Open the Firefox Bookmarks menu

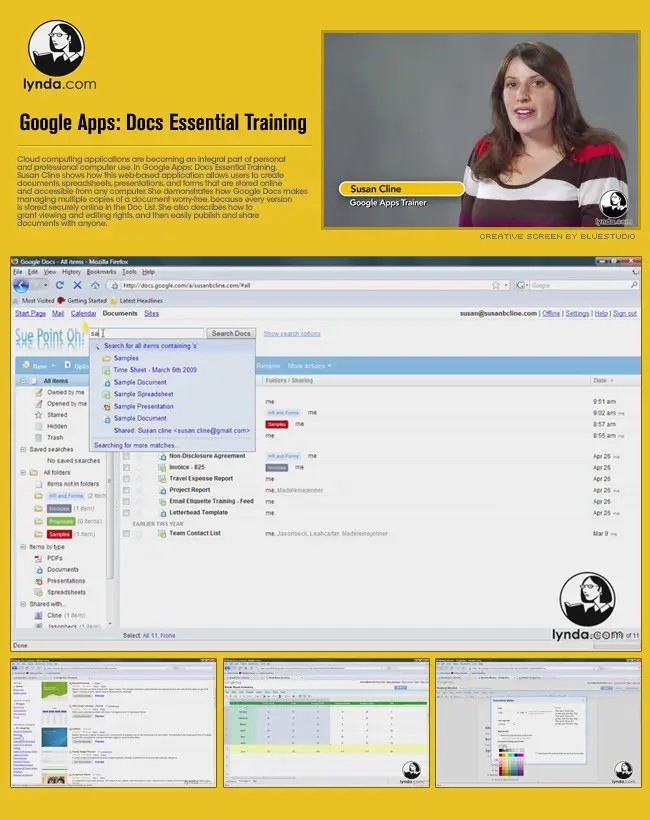(101, 272)
